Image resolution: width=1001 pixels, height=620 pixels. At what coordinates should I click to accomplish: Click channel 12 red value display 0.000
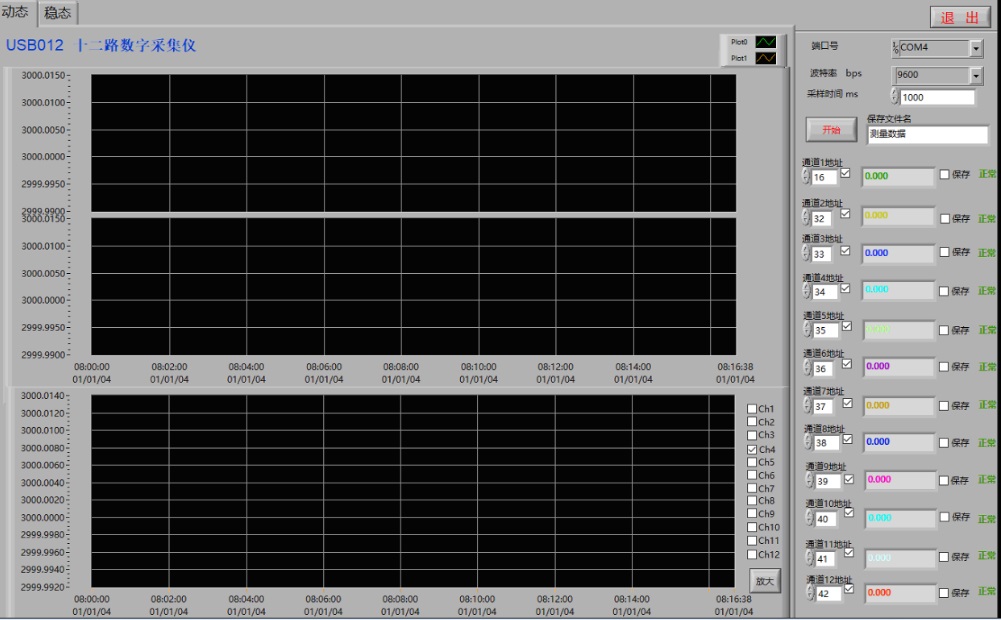900,593
